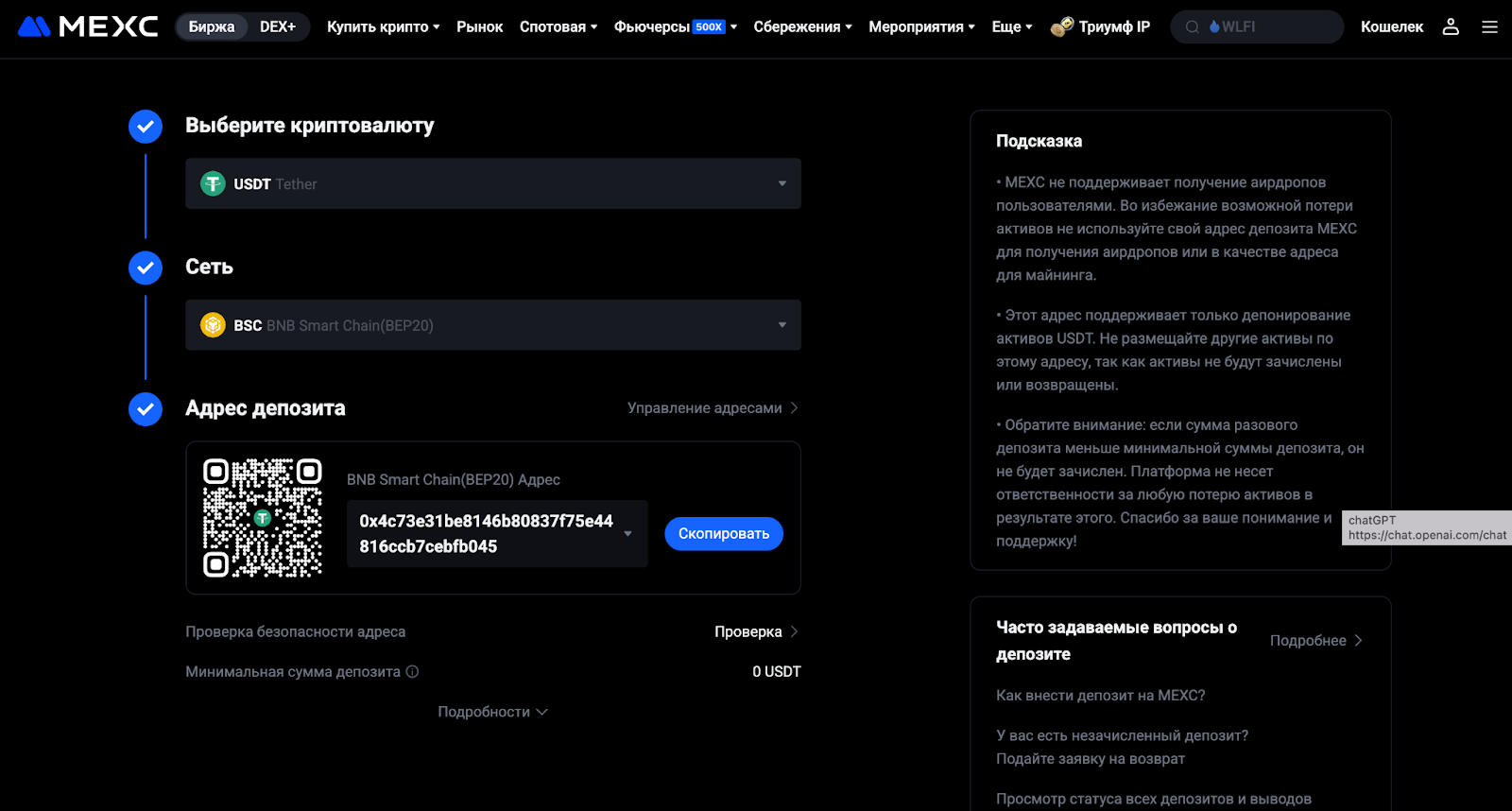Screen dimensions: 1512x811
Task: Click the USDT Tether coin icon
Action: point(213,183)
